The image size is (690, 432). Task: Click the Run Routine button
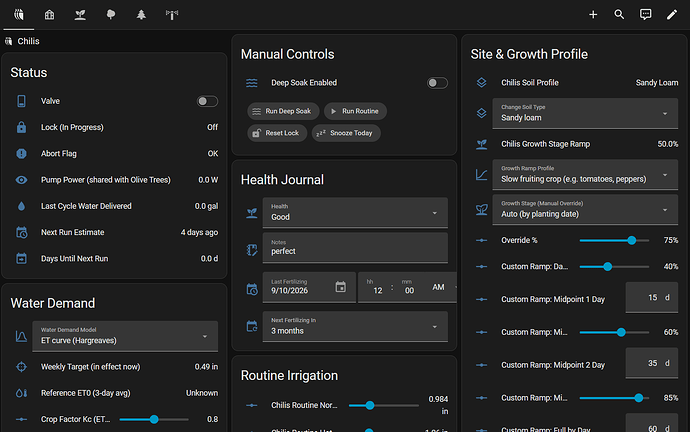(x=355, y=111)
